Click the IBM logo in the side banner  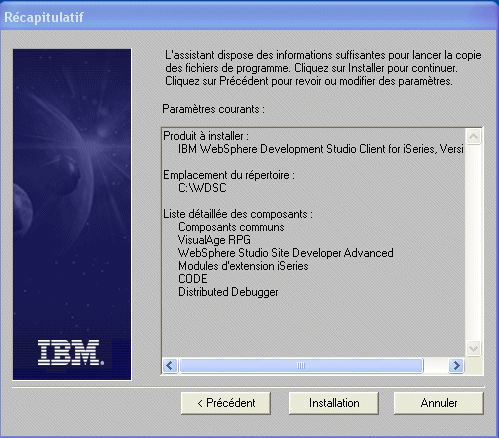pos(71,352)
